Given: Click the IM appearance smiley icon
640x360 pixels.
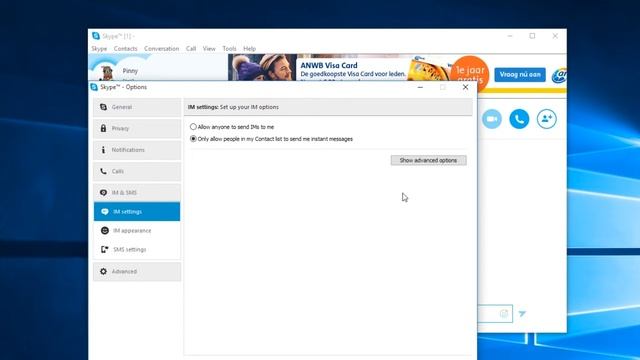Looking at the screenshot, I should [x=104, y=231].
